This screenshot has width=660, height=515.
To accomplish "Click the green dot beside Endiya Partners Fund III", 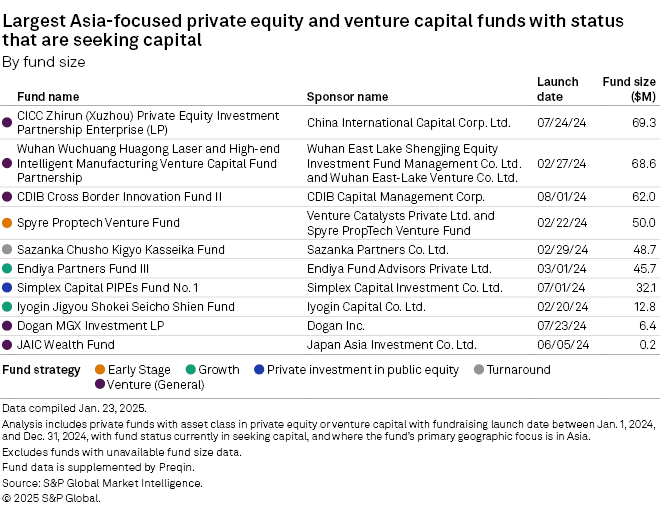I will click(8, 268).
